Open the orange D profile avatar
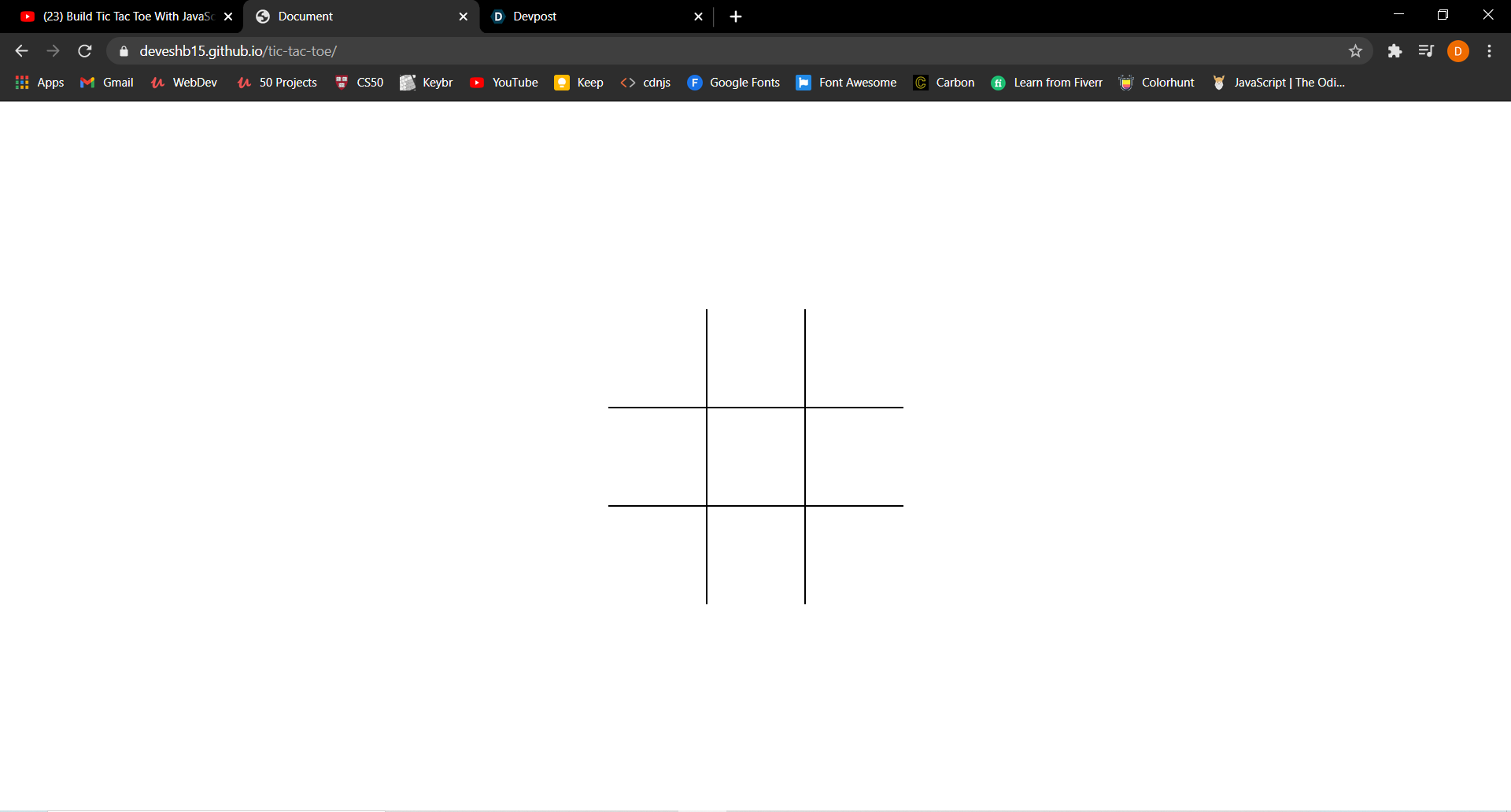This screenshot has width=1511, height=812. point(1458,51)
